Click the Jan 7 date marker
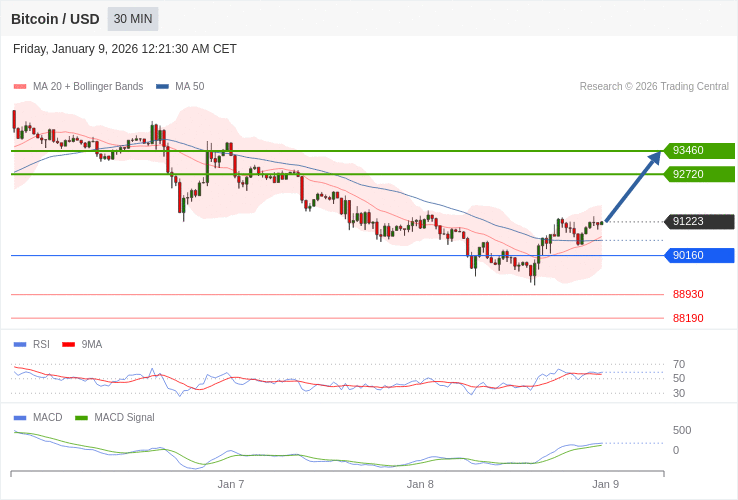The height and width of the screenshot is (500, 738). [x=231, y=484]
